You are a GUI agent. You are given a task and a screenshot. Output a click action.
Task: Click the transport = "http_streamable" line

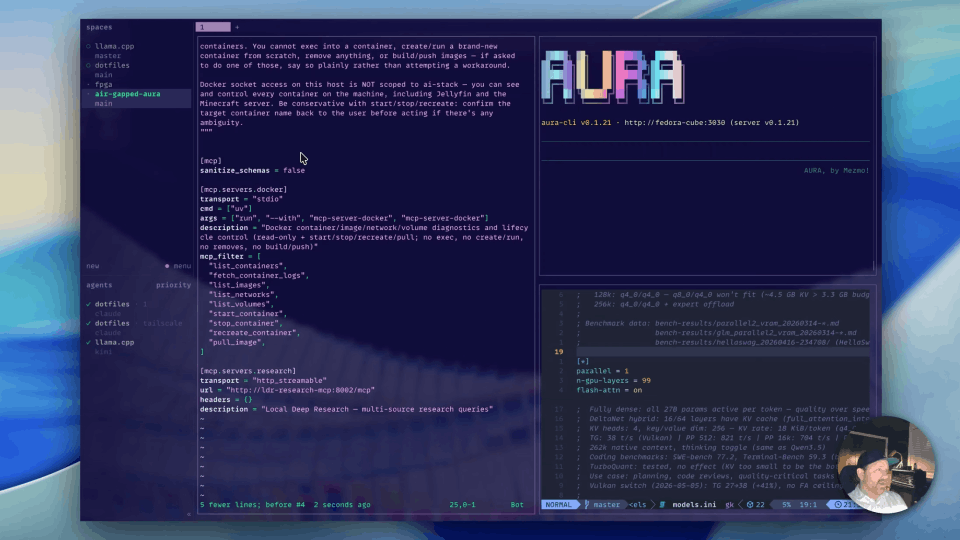tap(263, 380)
